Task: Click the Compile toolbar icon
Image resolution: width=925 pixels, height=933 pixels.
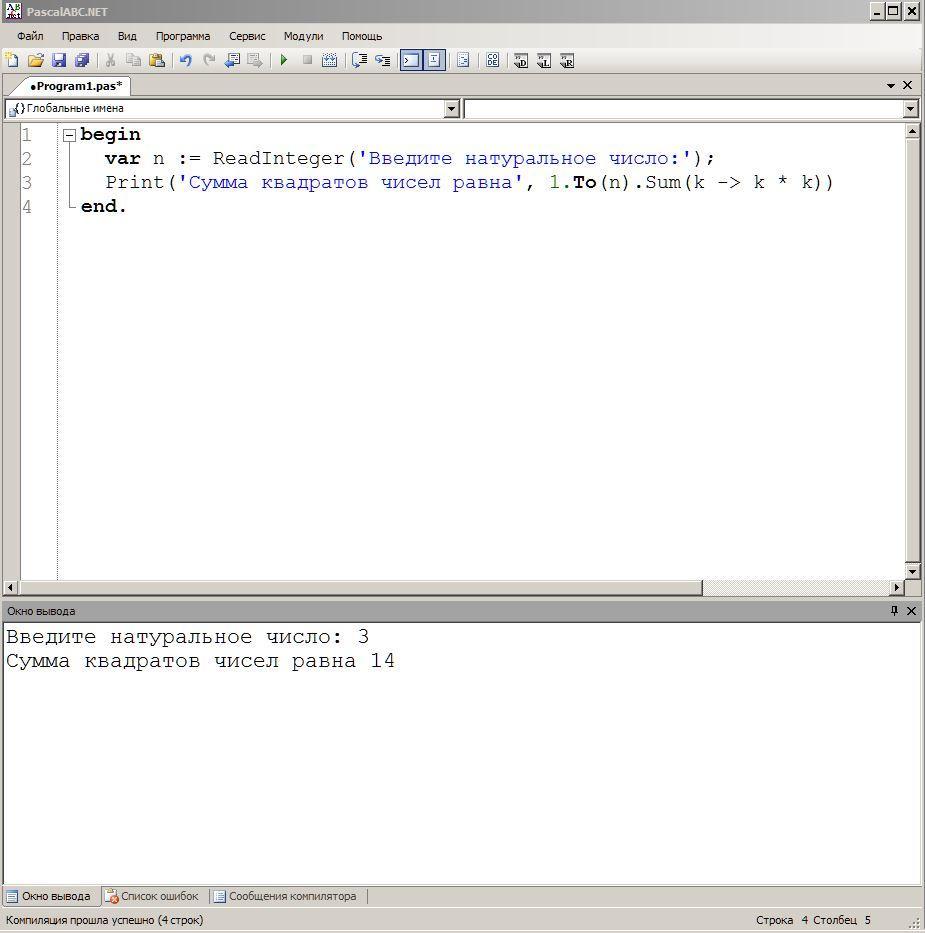Action: [x=329, y=60]
